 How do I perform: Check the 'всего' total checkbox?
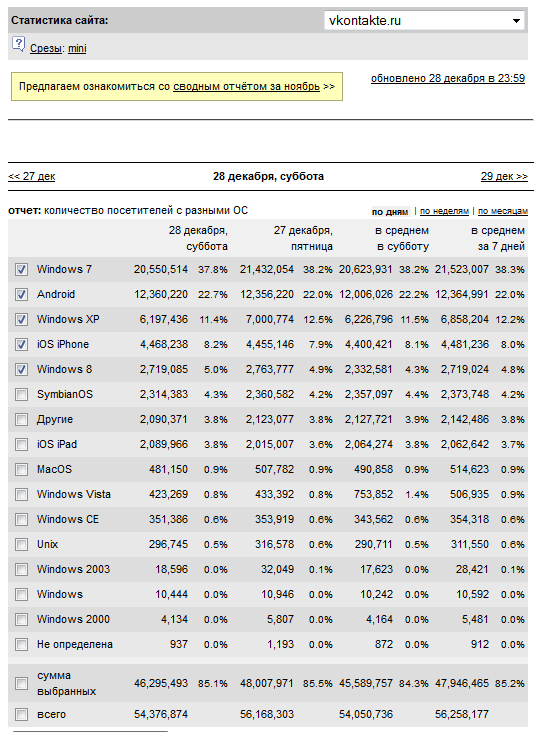(21, 714)
